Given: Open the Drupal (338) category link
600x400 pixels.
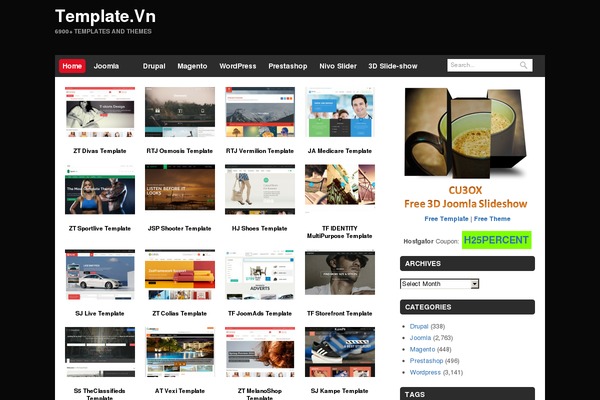Looking at the screenshot, I should pyautogui.click(x=419, y=327).
